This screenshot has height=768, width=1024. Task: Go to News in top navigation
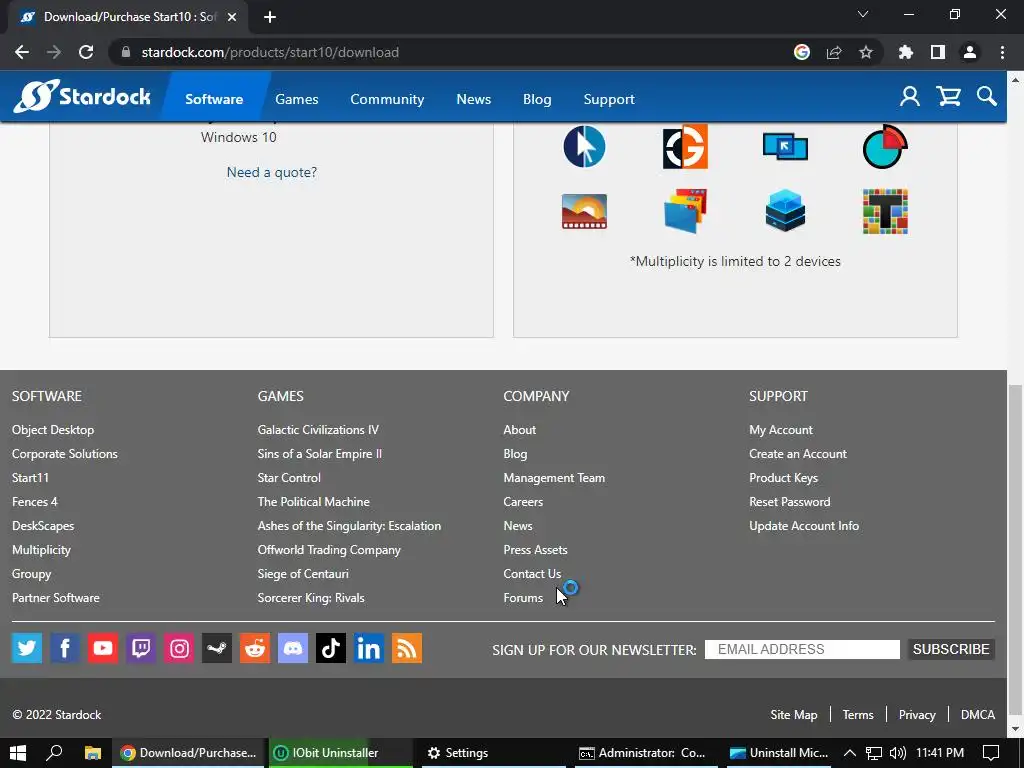click(473, 99)
